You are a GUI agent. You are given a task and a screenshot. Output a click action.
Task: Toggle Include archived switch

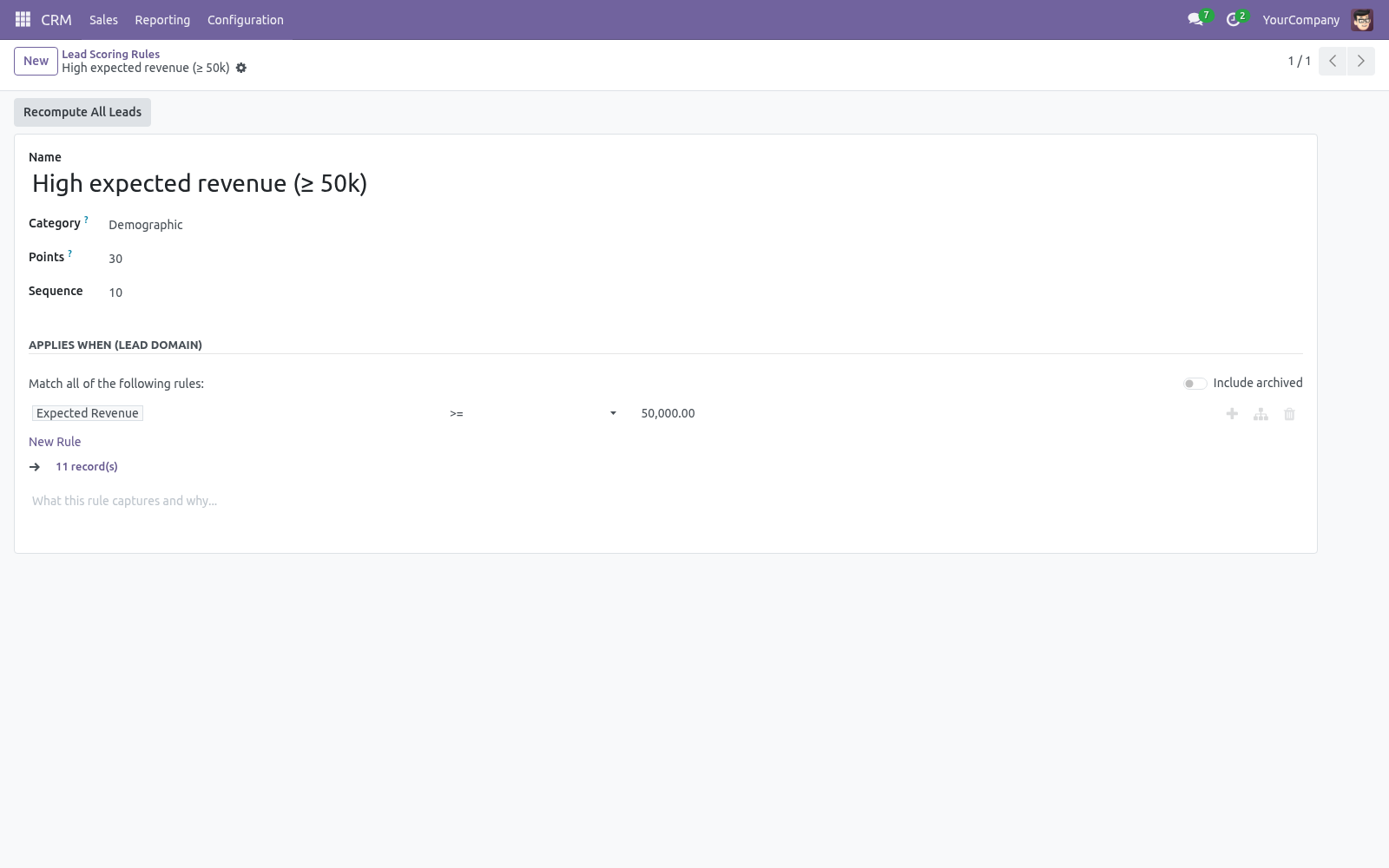coord(1195,384)
